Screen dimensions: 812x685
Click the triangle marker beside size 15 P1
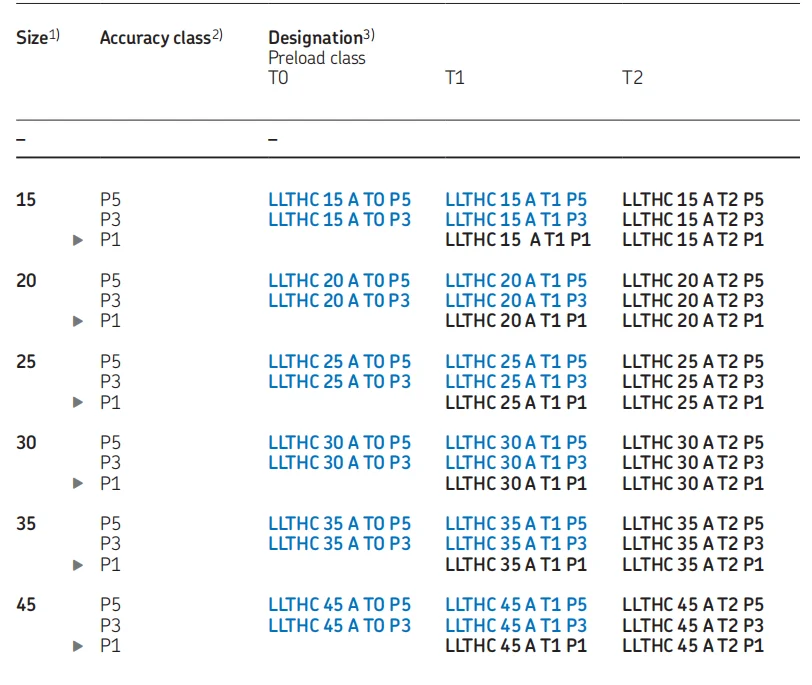78,240
